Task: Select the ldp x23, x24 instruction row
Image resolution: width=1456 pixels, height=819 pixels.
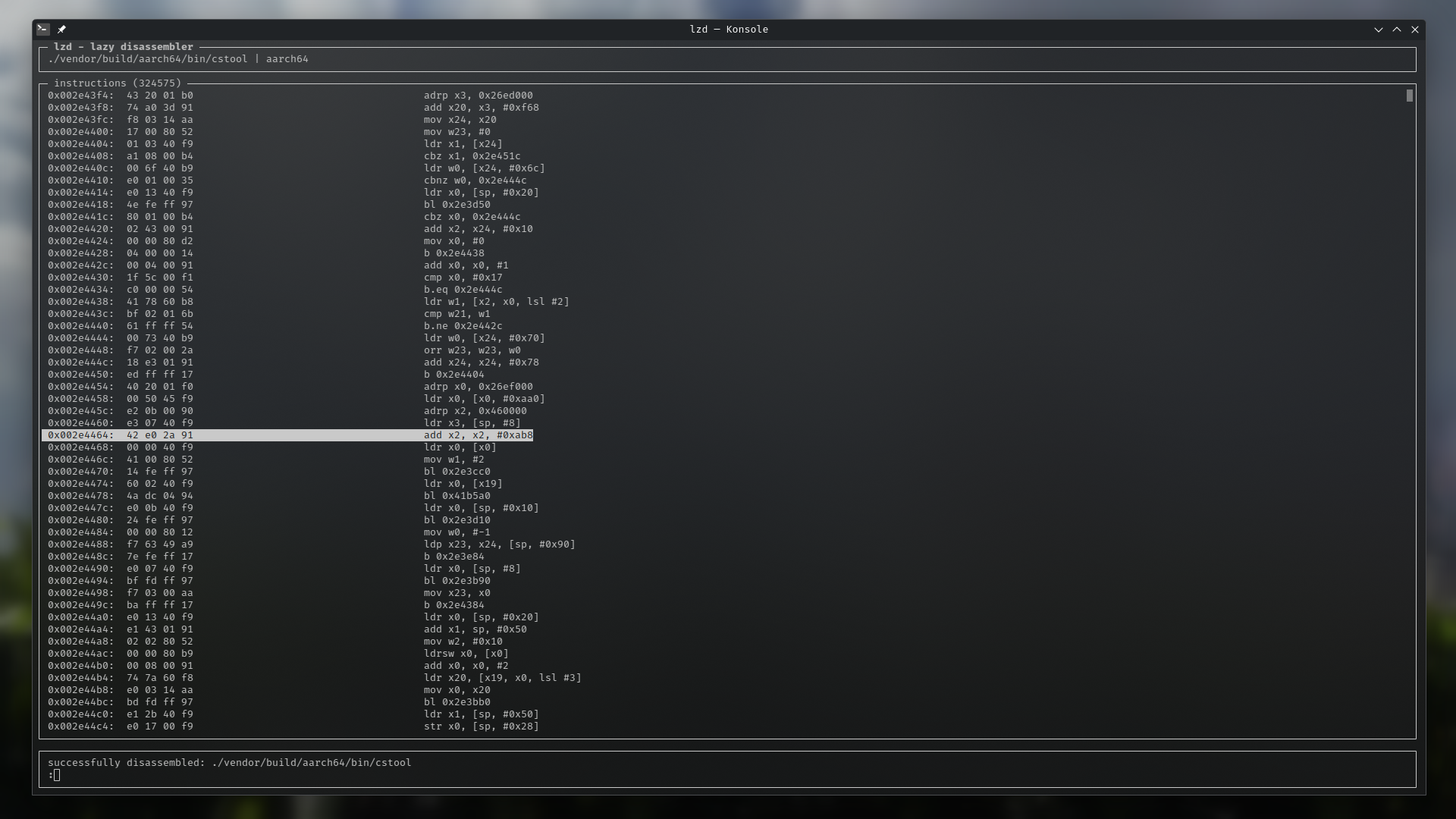Action: coord(499,544)
